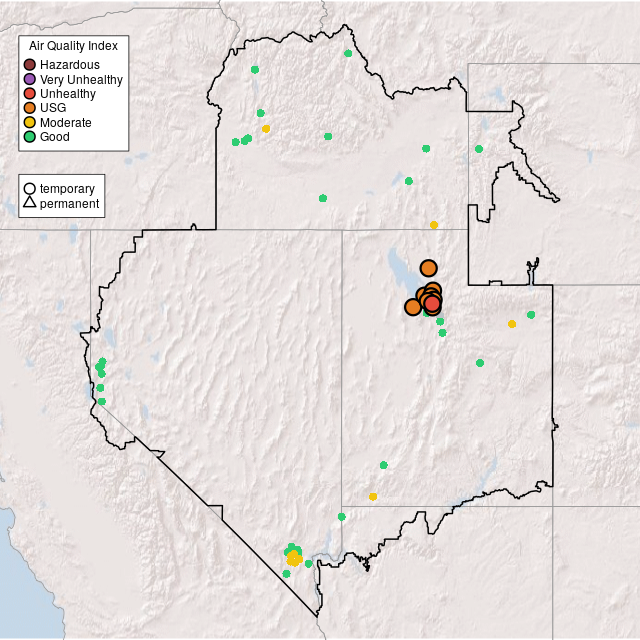Click the permanent triangle symbol in legend
This screenshot has width=640, height=640.
[x=30, y=204]
